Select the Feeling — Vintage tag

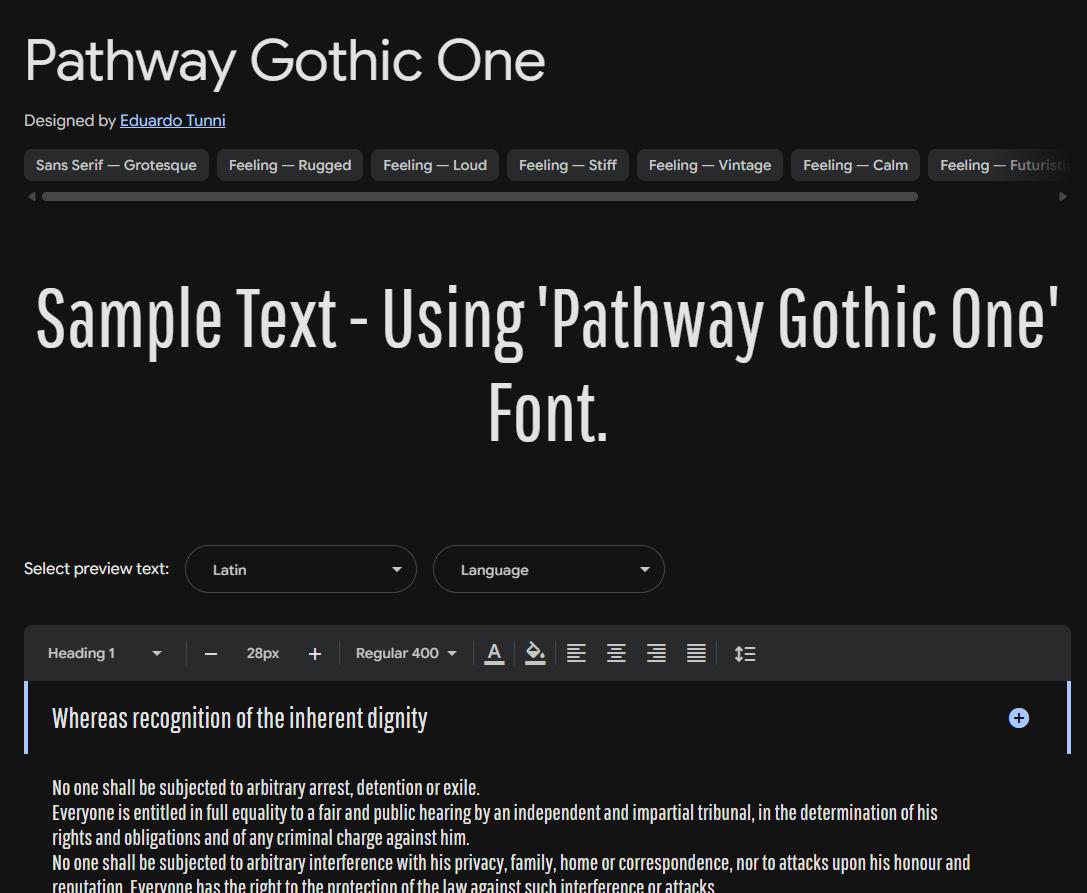point(710,165)
